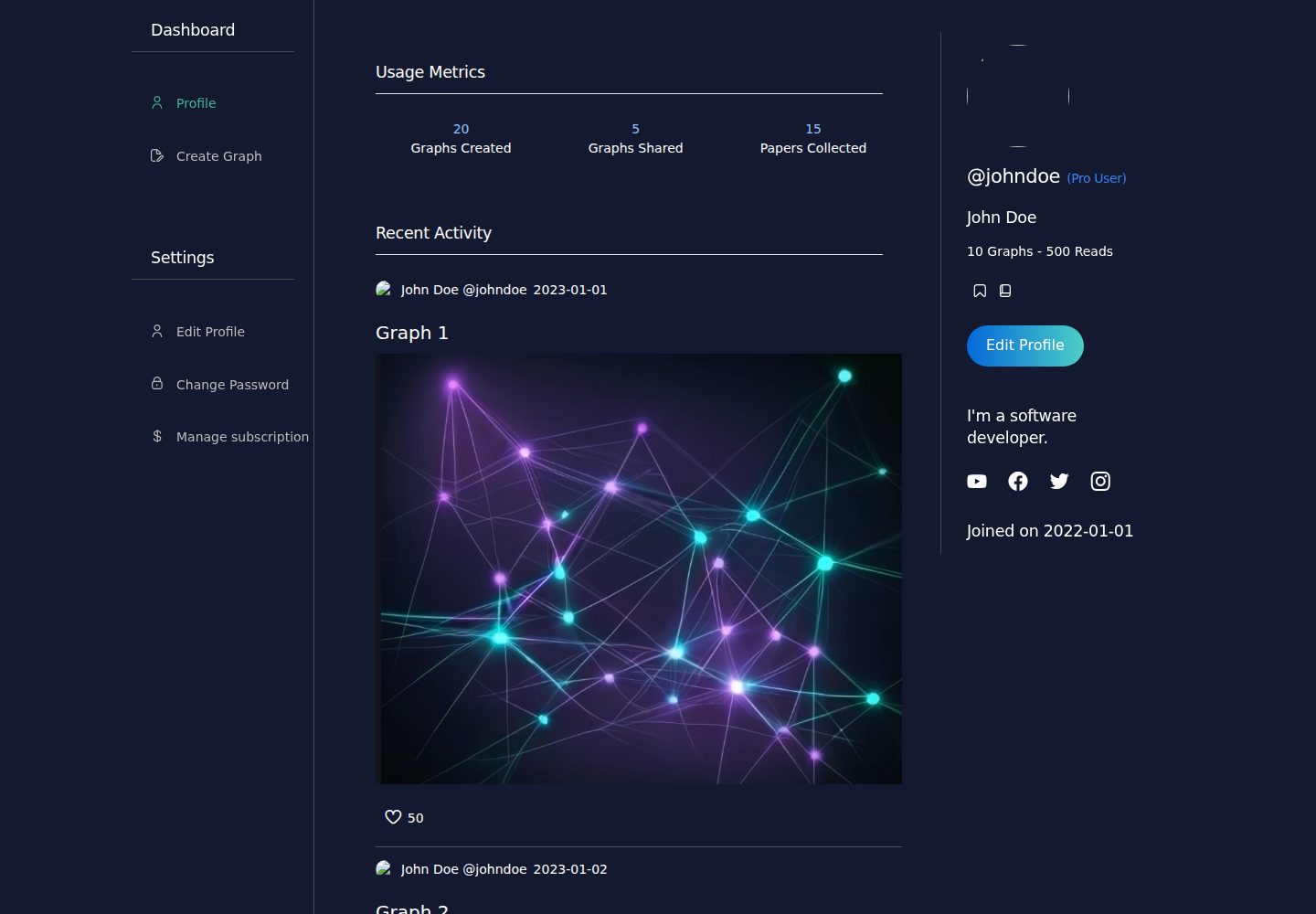Image resolution: width=1316 pixels, height=914 pixels.
Task: Open the Facebook social link
Action: (x=1018, y=481)
